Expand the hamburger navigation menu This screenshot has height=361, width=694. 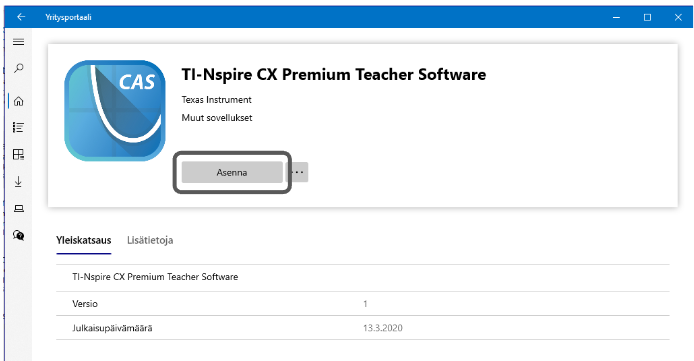click(x=19, y=42)
